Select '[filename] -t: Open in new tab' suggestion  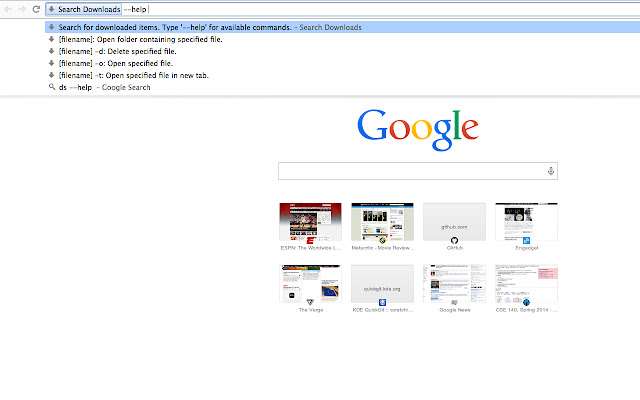pos(342,75)
